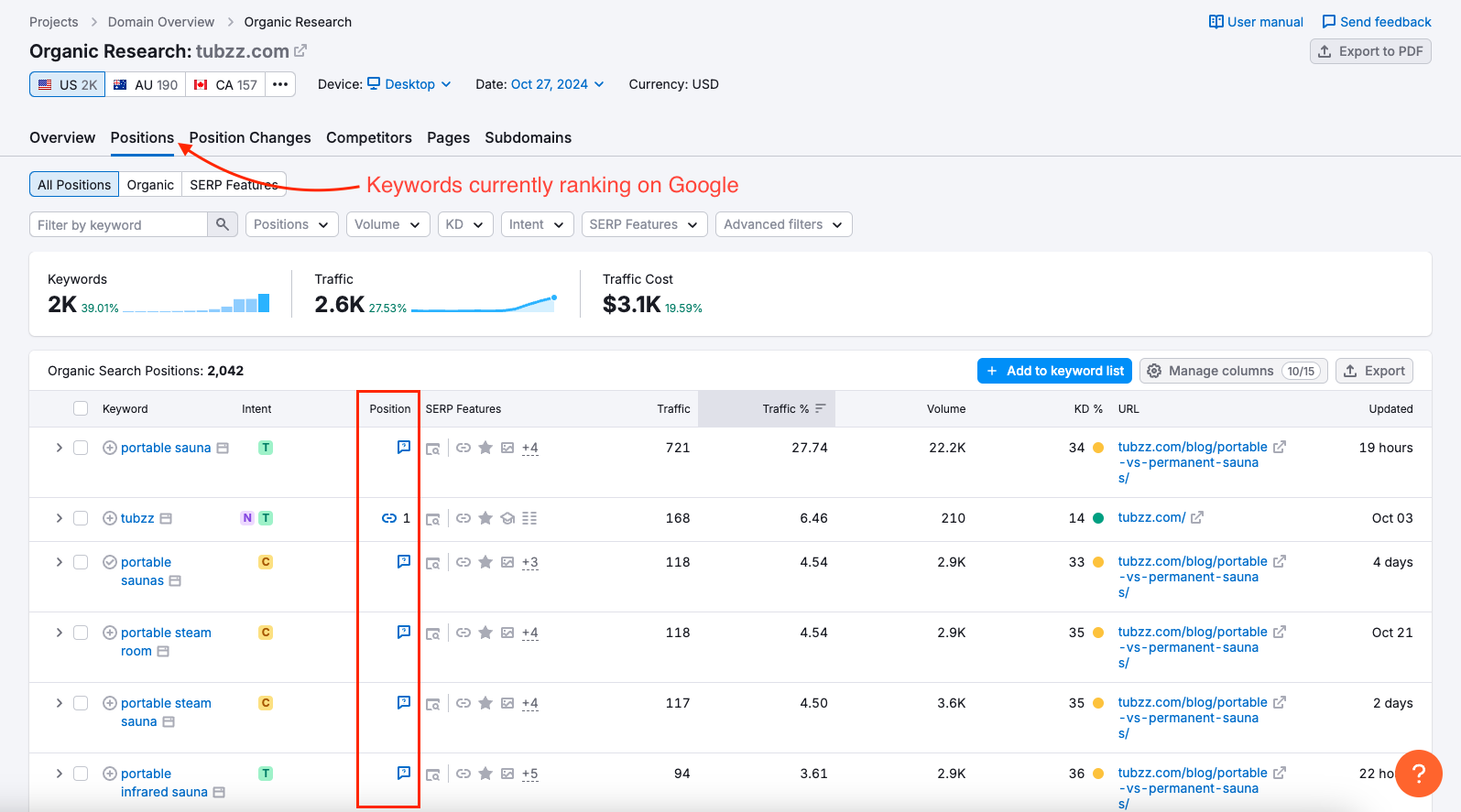Viewport: 1461px width, 812px height.
Task: Click Send feedback link
Action: click(x=1376, y=22)
